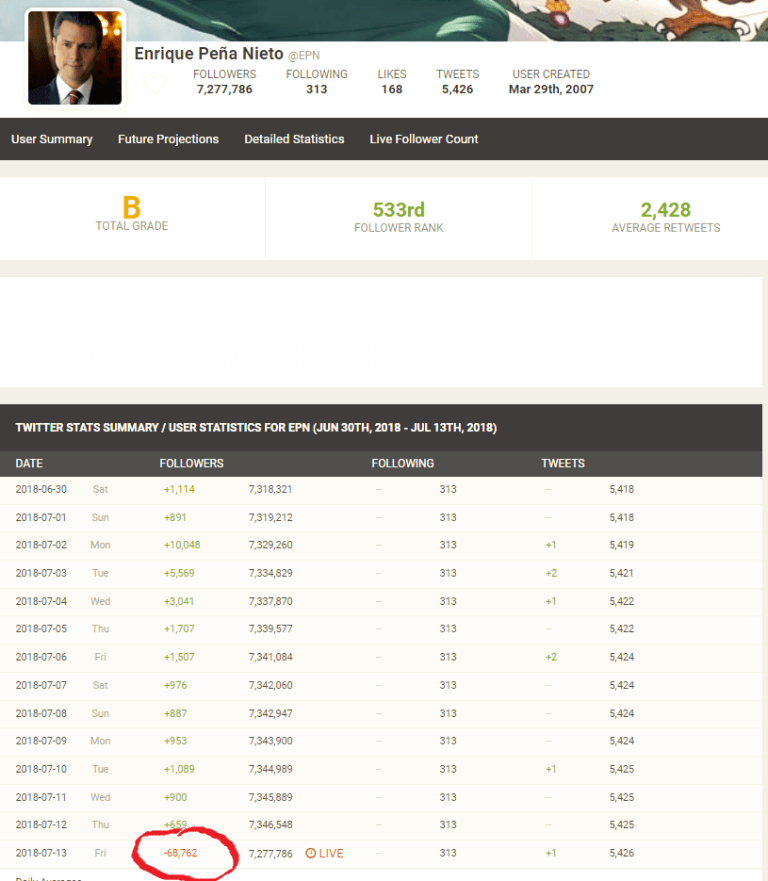
Task: Click the @EPN username handle
Action: (306, 55)
